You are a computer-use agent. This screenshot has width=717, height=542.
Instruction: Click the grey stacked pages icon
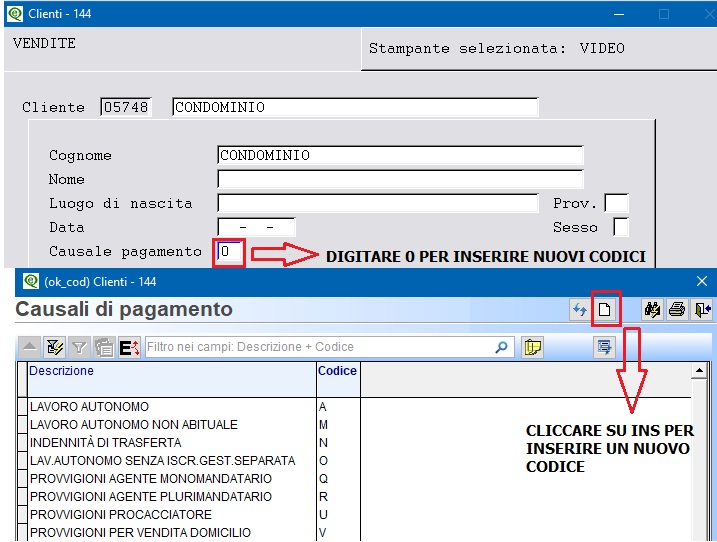pos(104,348)
